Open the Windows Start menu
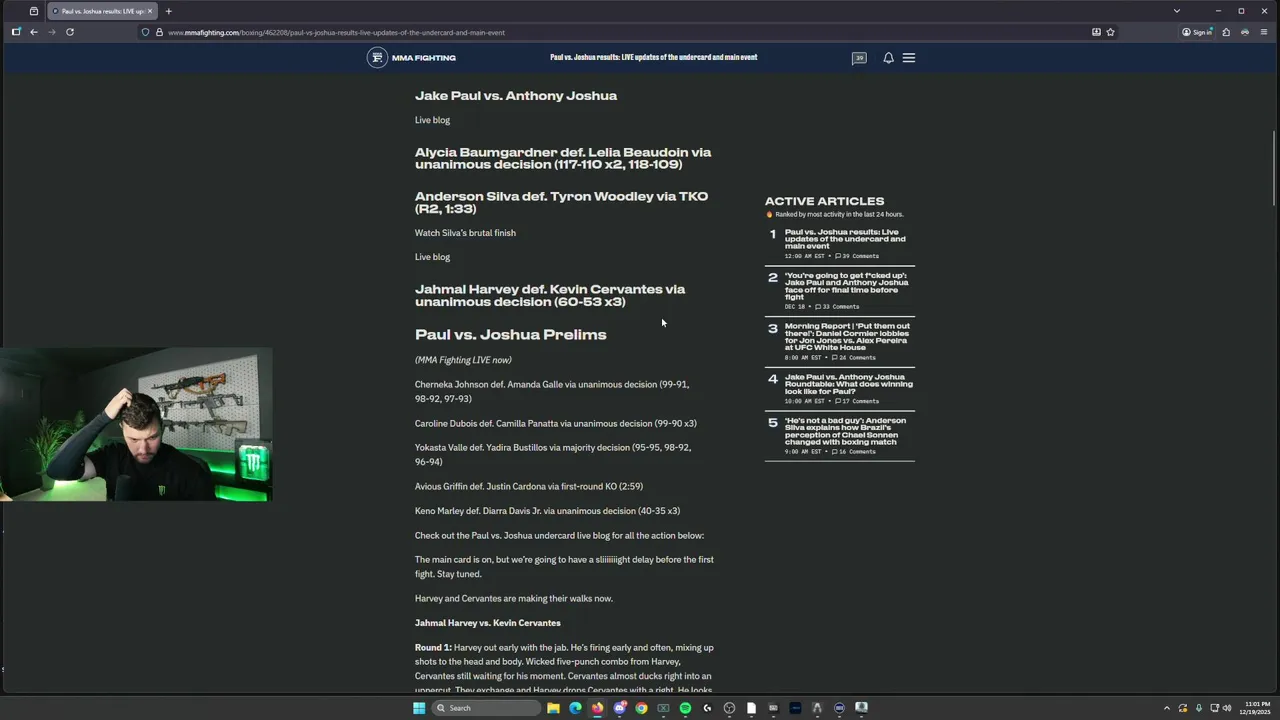The image size is (1280, 720). (x=419, y=708)
